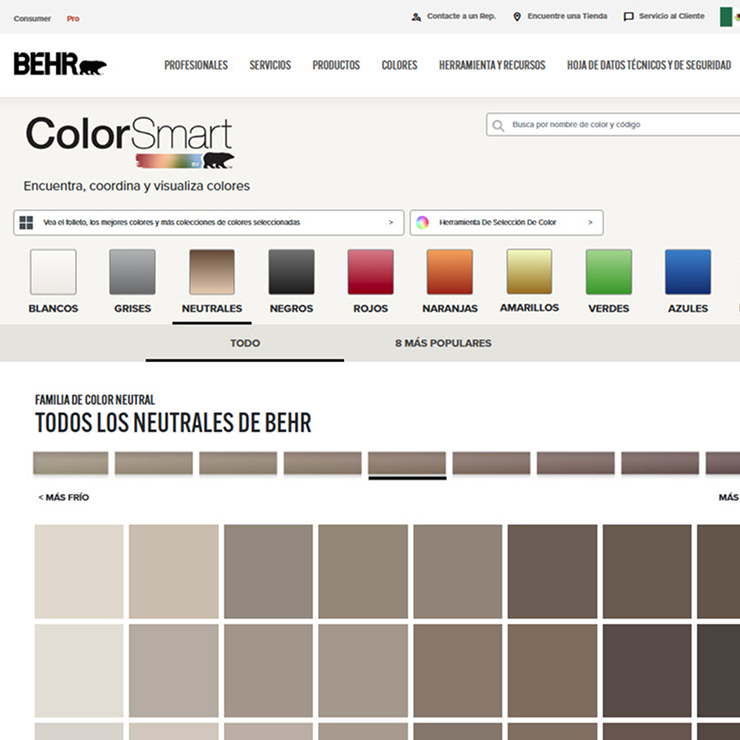Pick the second swatch in the second row
740x740 pixels.
(174, 671)
